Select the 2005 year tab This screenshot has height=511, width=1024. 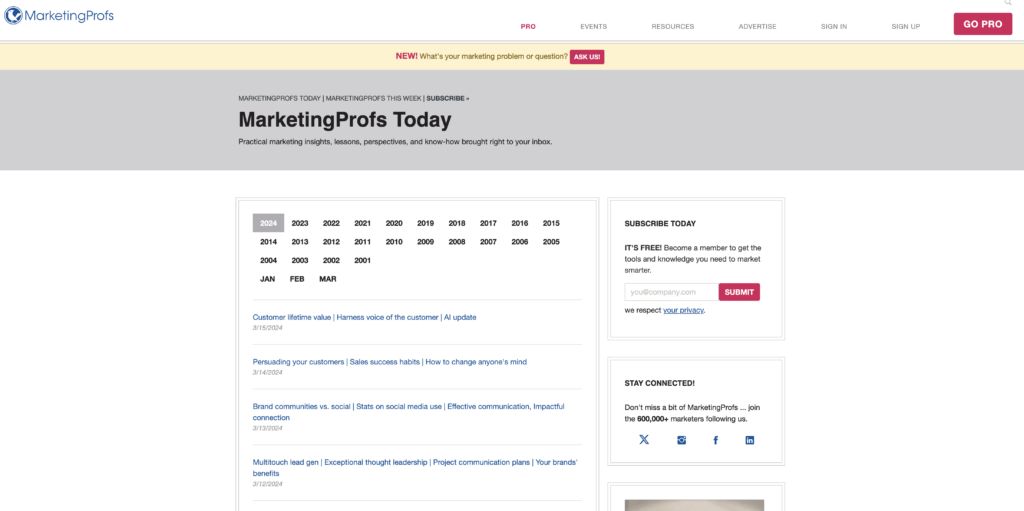click(x=551, y=242)
